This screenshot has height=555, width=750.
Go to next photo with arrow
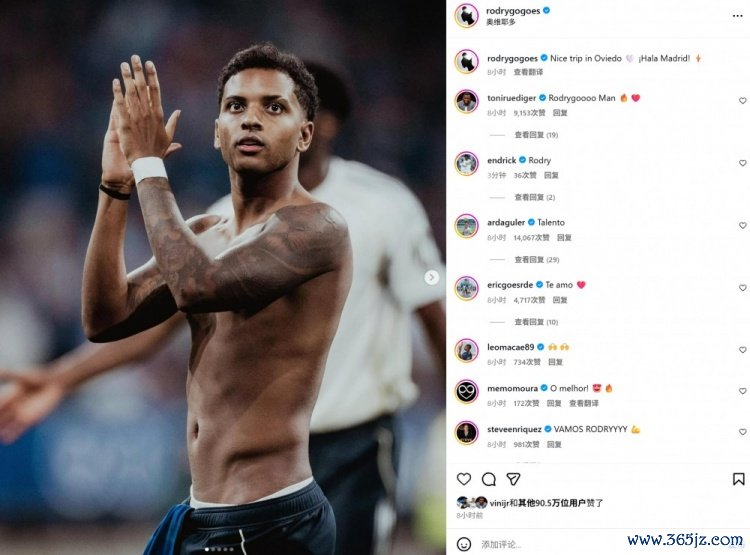431,277
